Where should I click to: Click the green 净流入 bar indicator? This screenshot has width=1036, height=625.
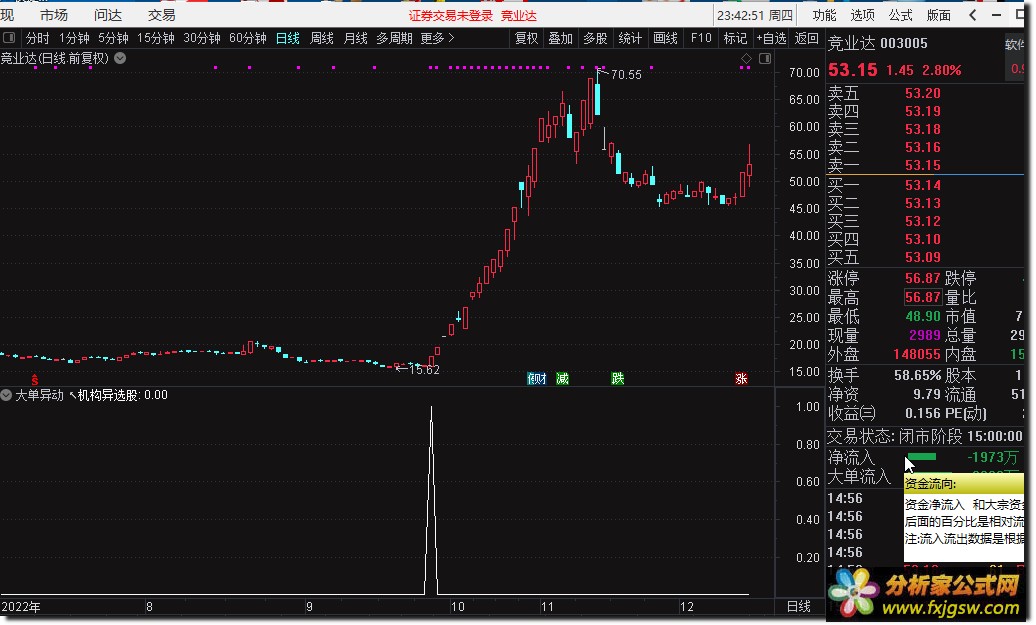click(x=922, y=457)
